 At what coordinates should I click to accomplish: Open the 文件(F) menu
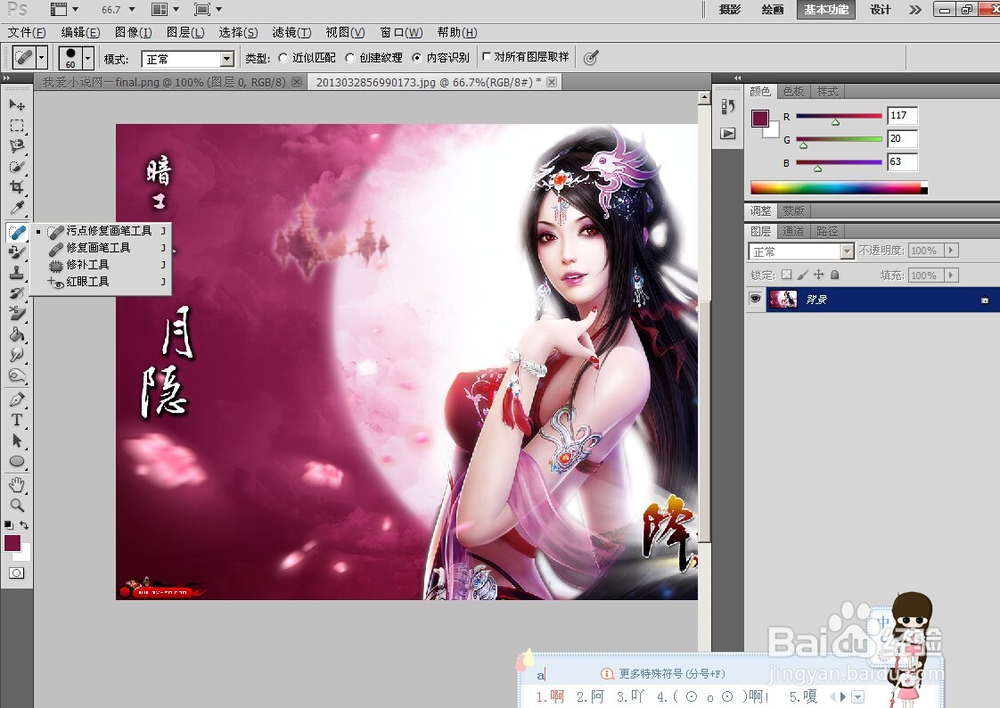click(x=26, y=33)
